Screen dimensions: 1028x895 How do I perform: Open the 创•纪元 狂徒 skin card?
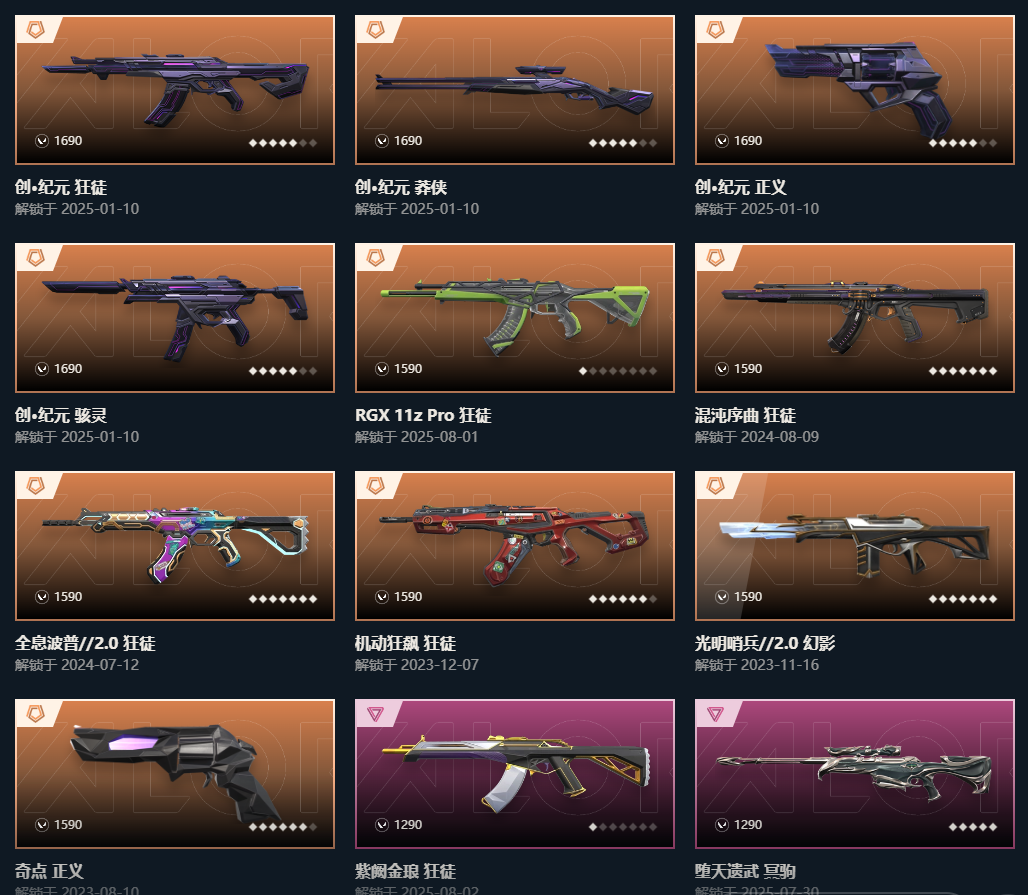[175, 90]
